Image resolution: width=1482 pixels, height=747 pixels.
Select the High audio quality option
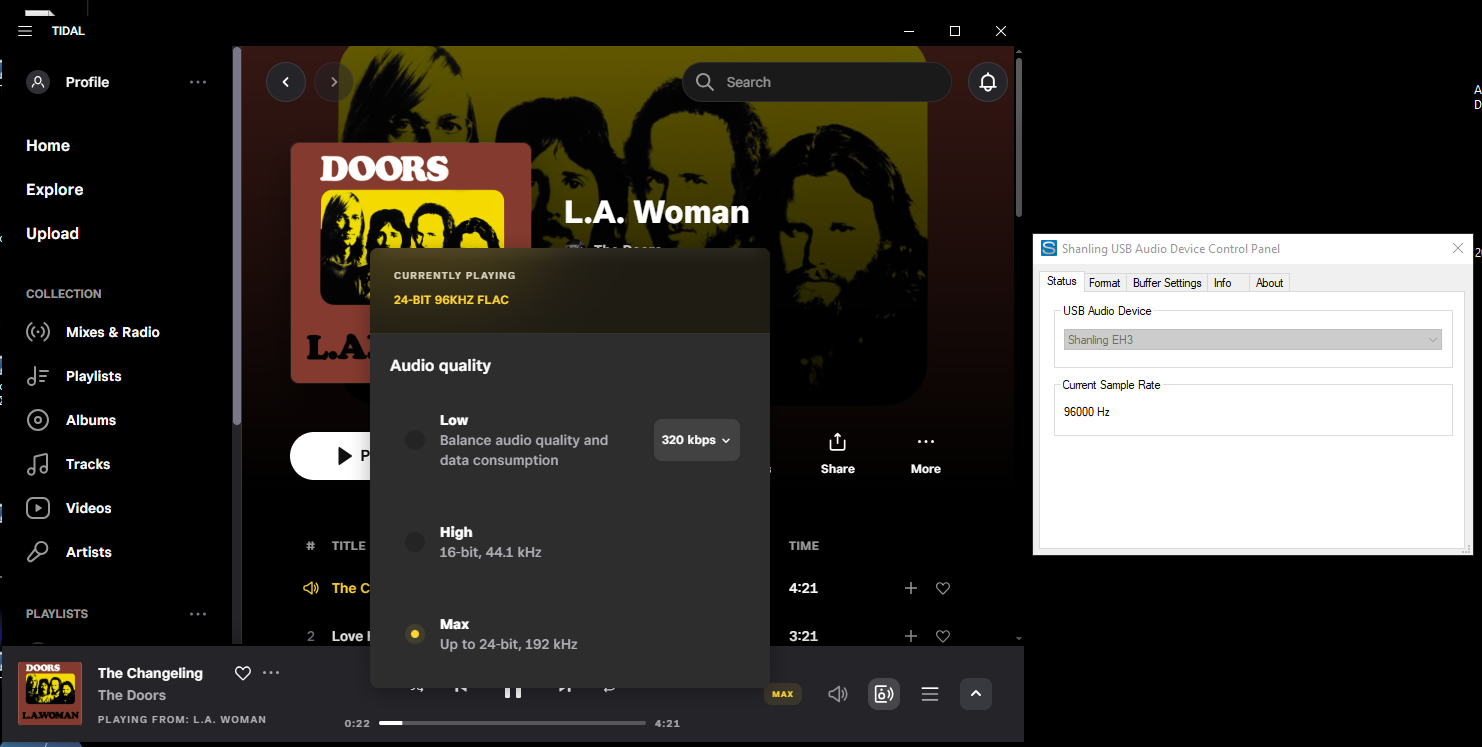click(415, 542)
